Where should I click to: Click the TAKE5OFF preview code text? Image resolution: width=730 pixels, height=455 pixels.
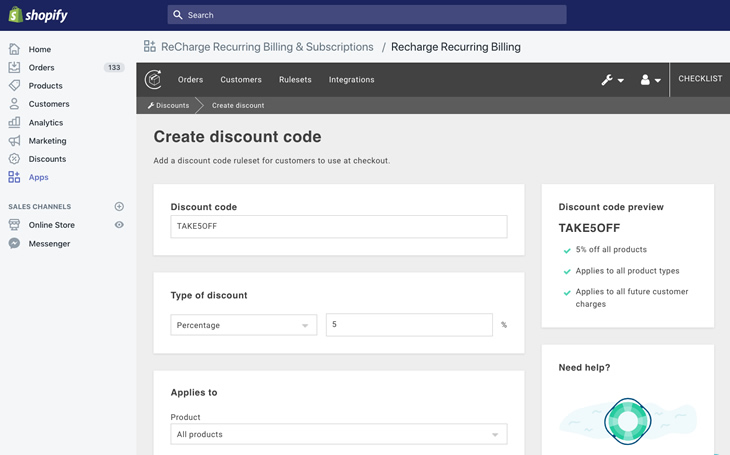589,228
